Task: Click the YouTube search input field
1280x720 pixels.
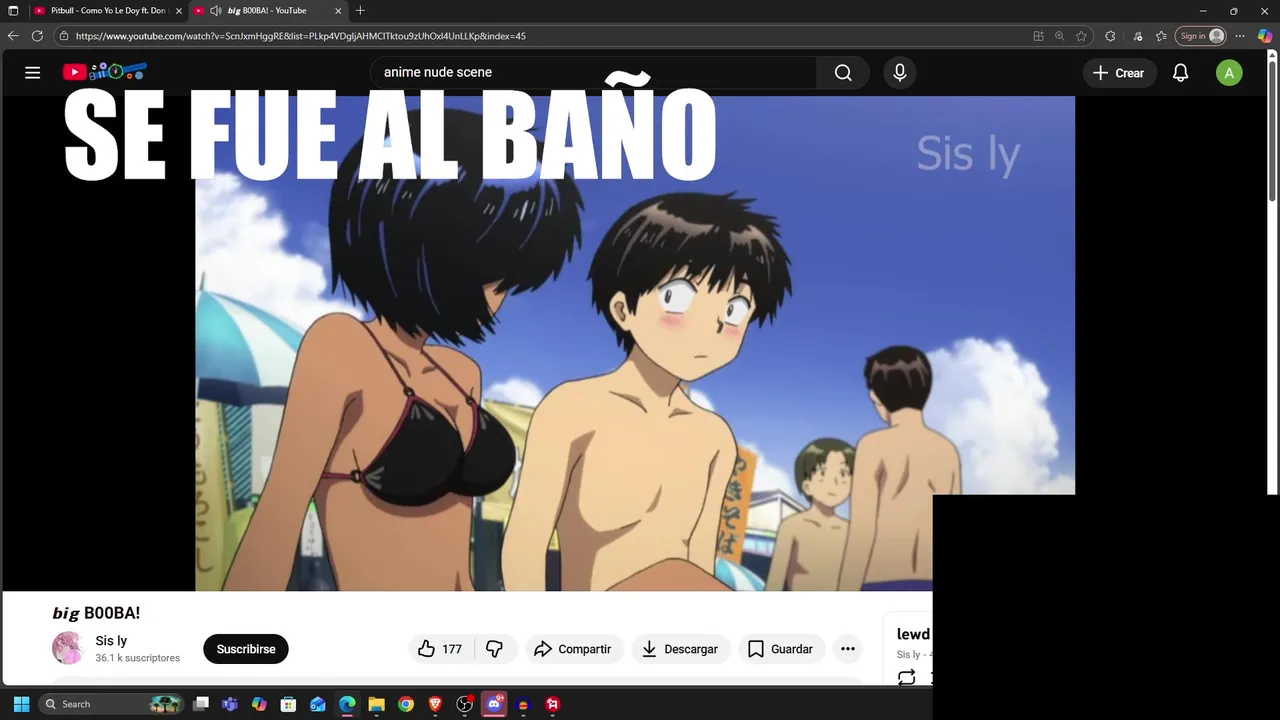Action: (x=594, y=72)
